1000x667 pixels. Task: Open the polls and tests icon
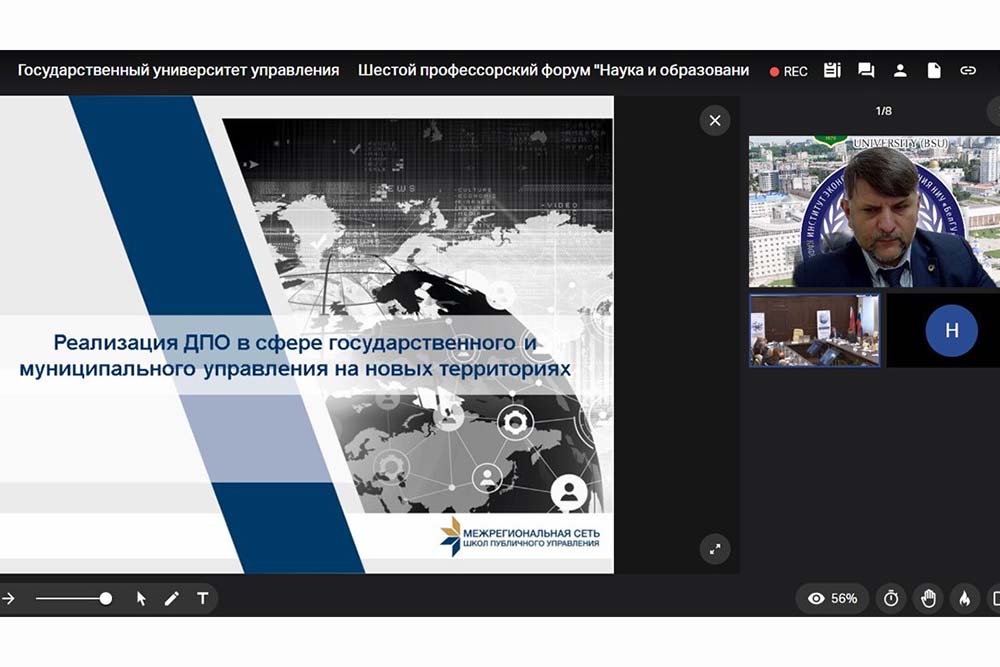tap(832, 70)
